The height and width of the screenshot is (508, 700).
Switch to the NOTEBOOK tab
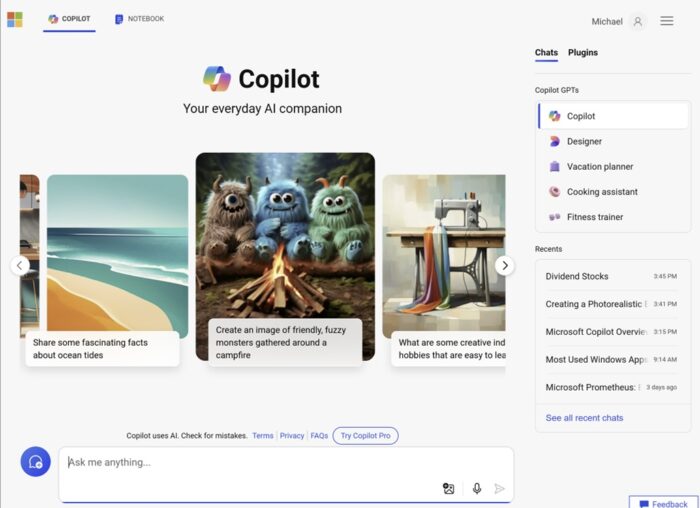click(140, 19)
